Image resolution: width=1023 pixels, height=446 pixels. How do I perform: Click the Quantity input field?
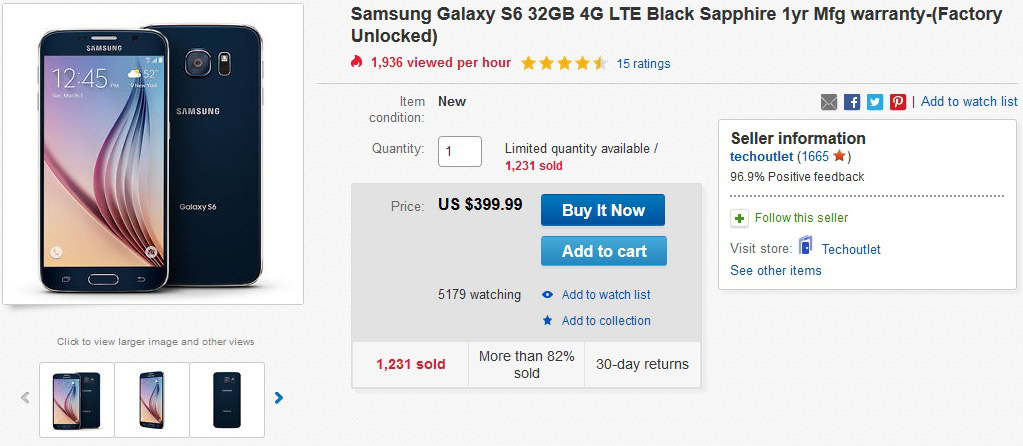pos(460,152)
